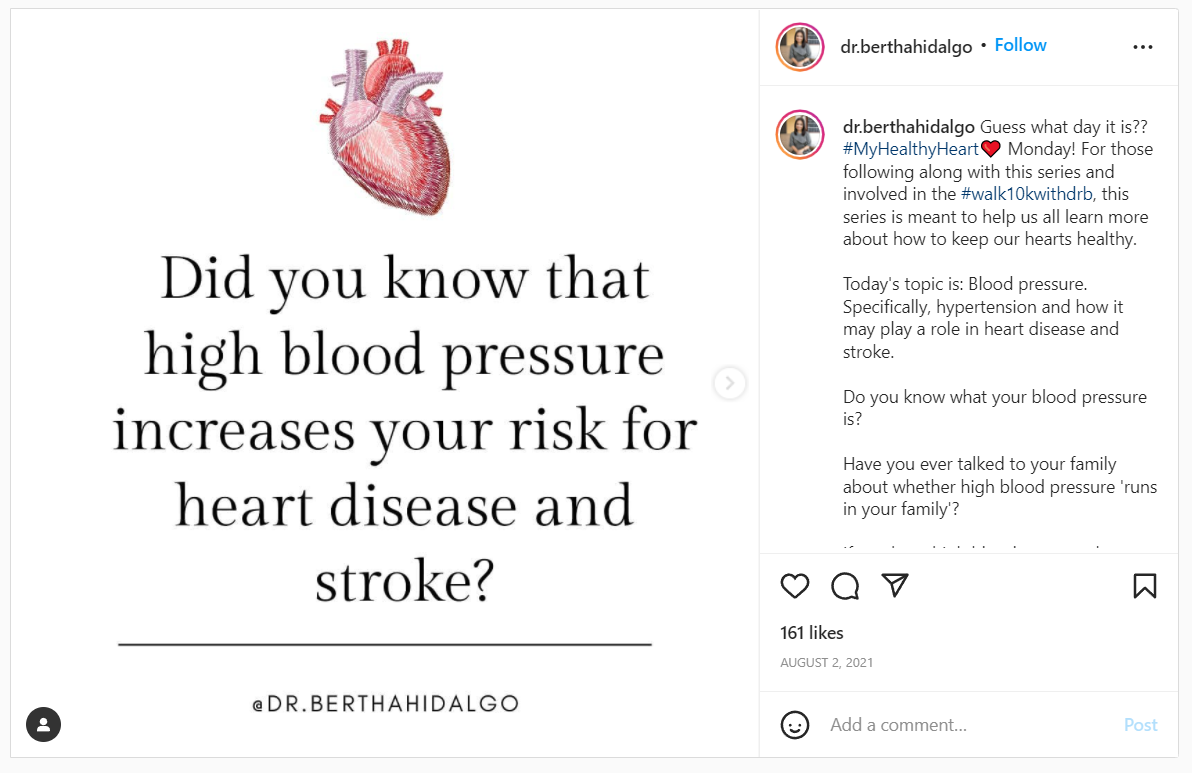Open emoji picker smiley icon
Viewport: 1192px width, 773px height.
point(795,725)
